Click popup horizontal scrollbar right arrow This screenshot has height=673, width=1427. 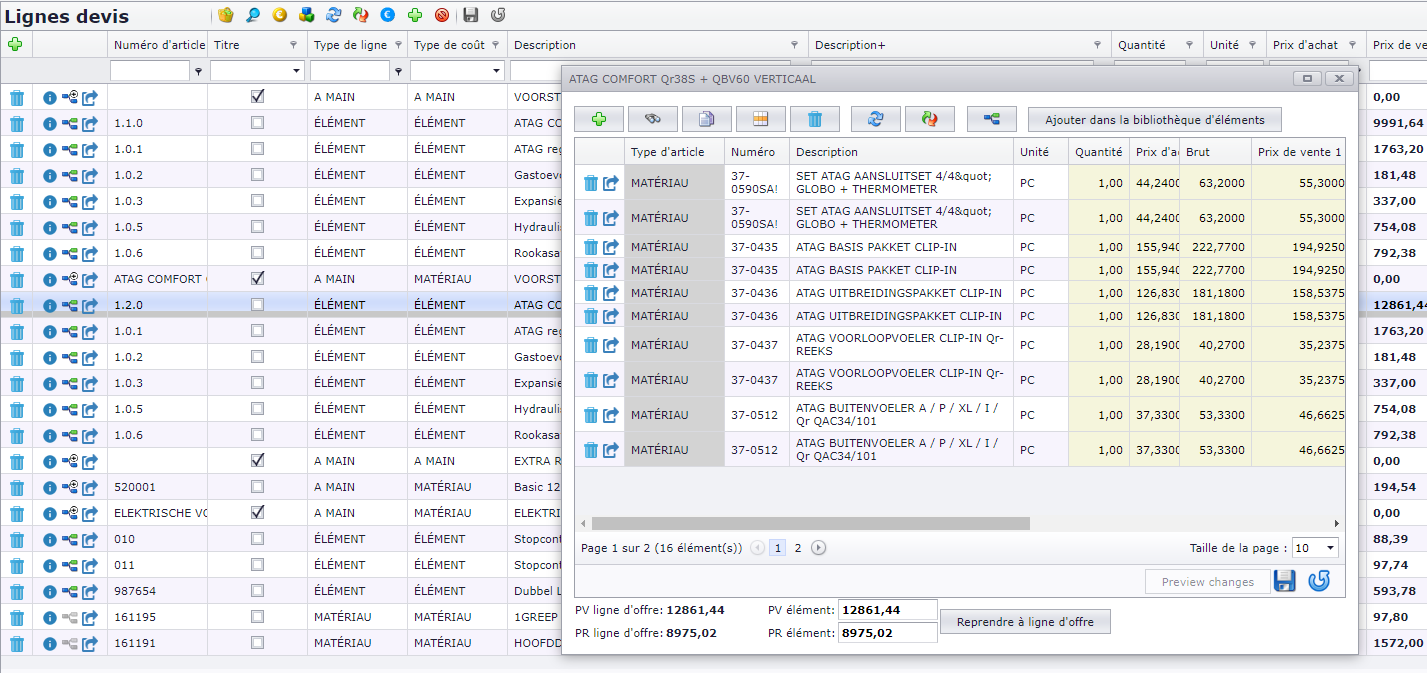[x=1337, y=523]
